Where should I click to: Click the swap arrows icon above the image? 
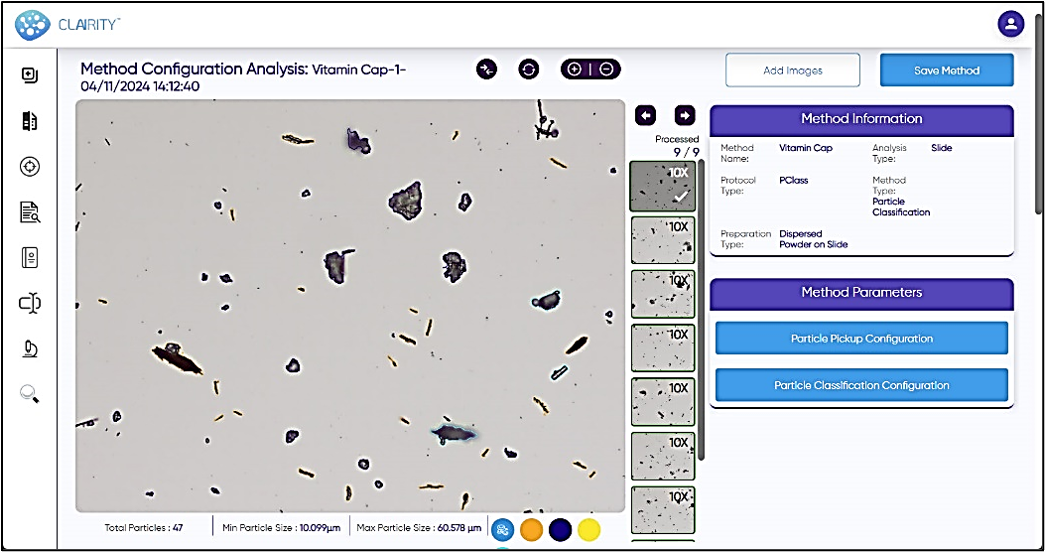click(x=487, y=69)
